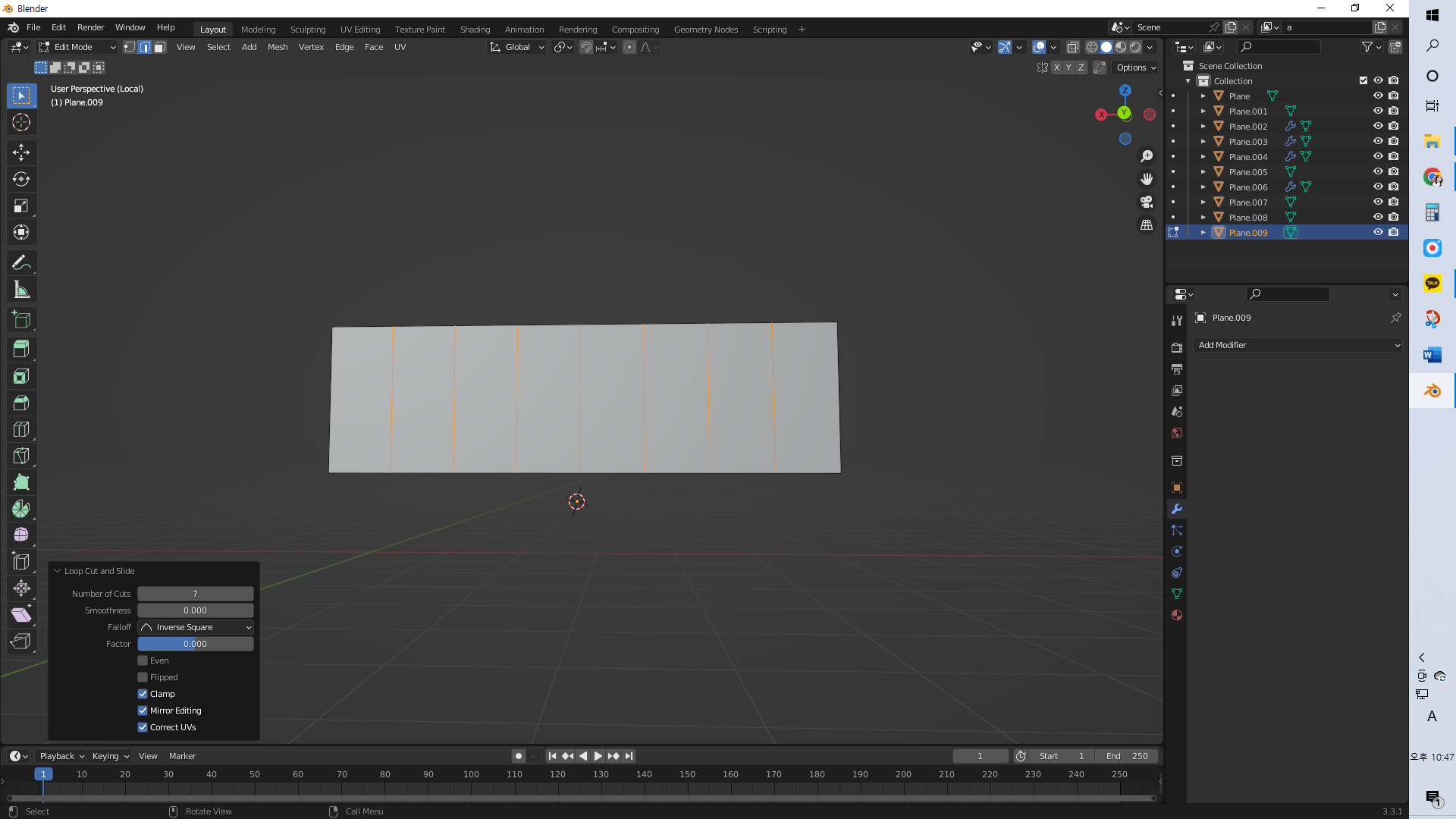The height and width of the screenshot is (819, 1456).
Task: Click Number of Cuts field
Action: (x=196, y=594)
